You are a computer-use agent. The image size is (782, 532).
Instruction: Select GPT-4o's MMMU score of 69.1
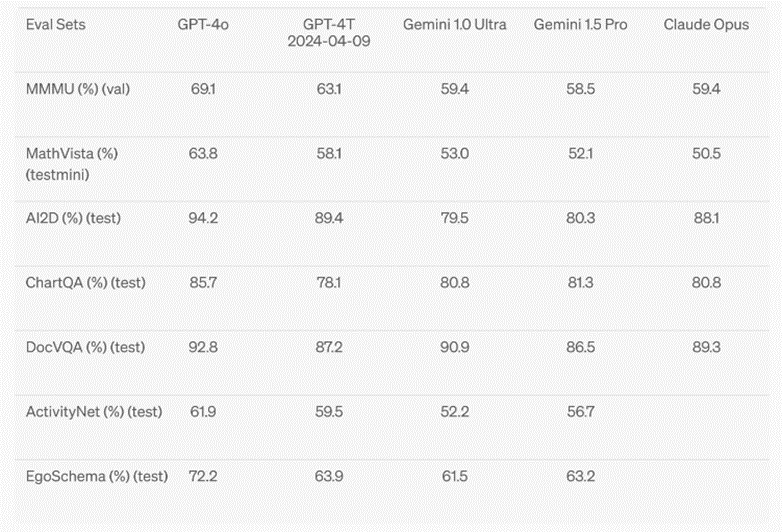(x=204, y=89)
